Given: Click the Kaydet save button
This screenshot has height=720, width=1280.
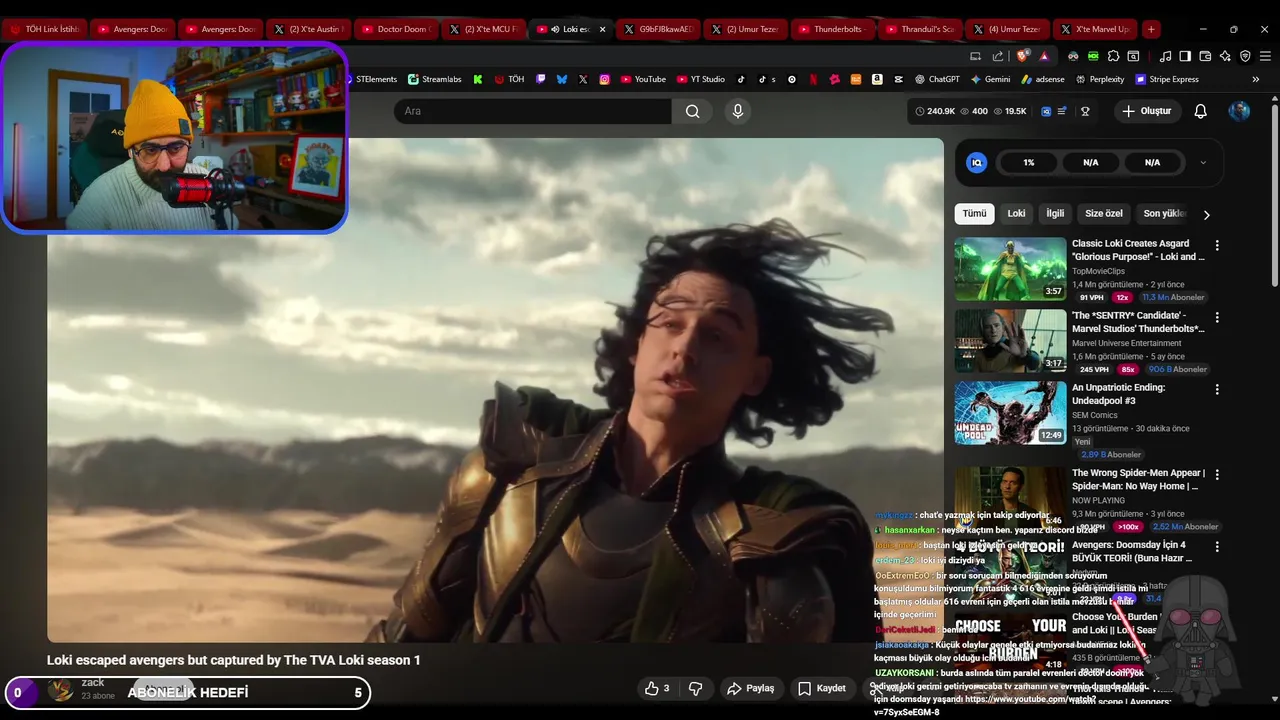Looking at the screenshot, I should 821,688.
